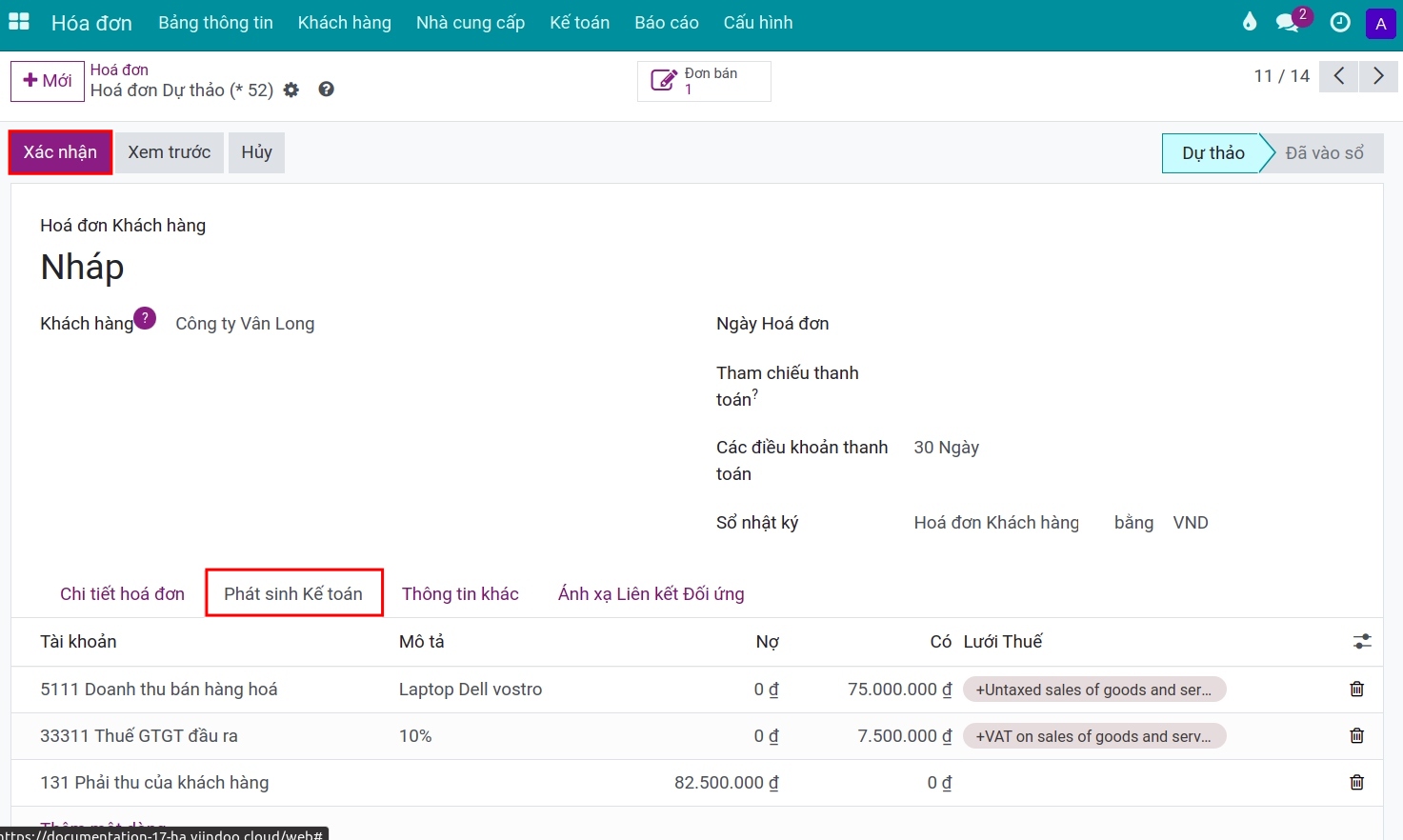
Task: Click the Hủy button
Action: [256, 152]
